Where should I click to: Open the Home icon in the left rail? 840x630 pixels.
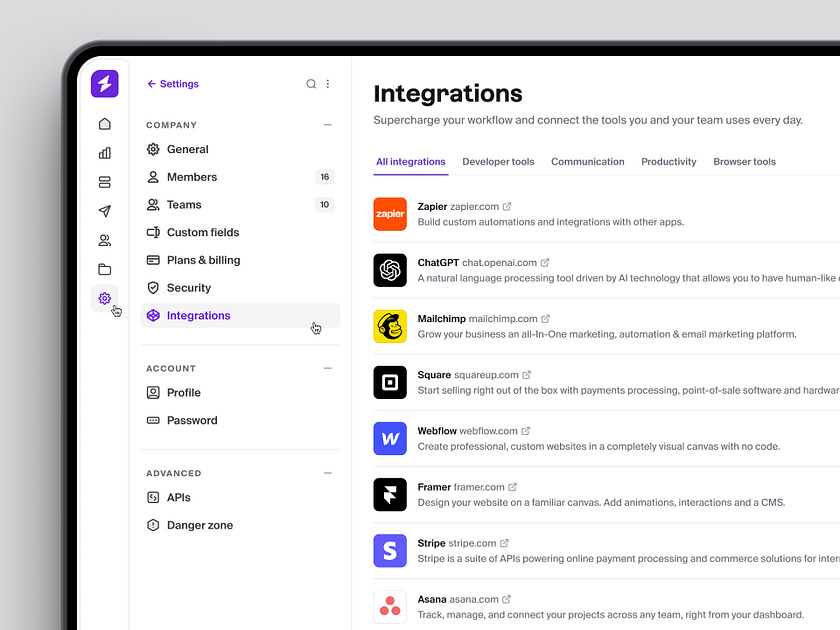[x=104, y=124]
